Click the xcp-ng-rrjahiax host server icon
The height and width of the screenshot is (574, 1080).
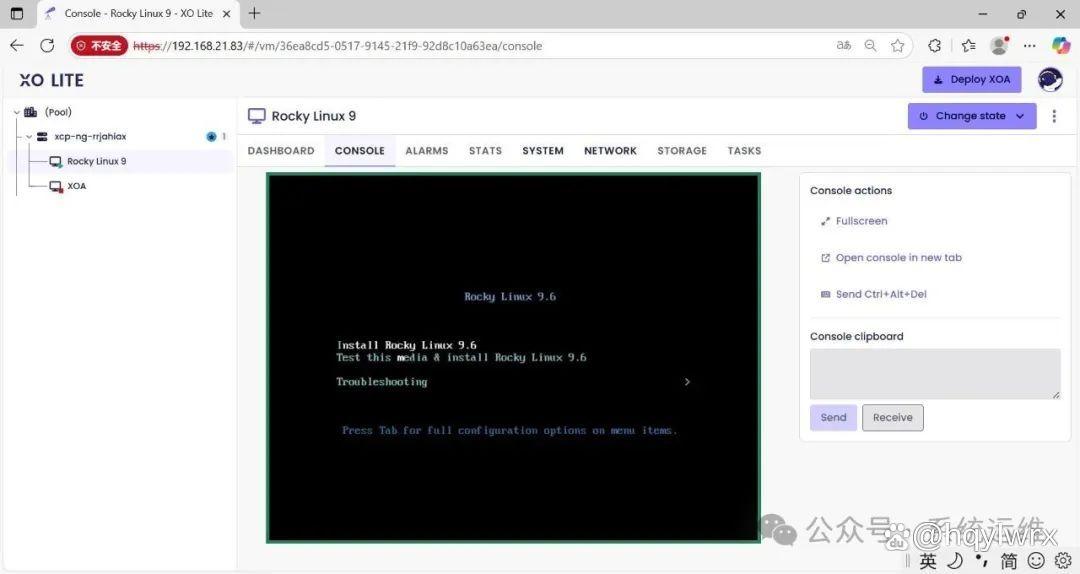(x=42, y=136)
